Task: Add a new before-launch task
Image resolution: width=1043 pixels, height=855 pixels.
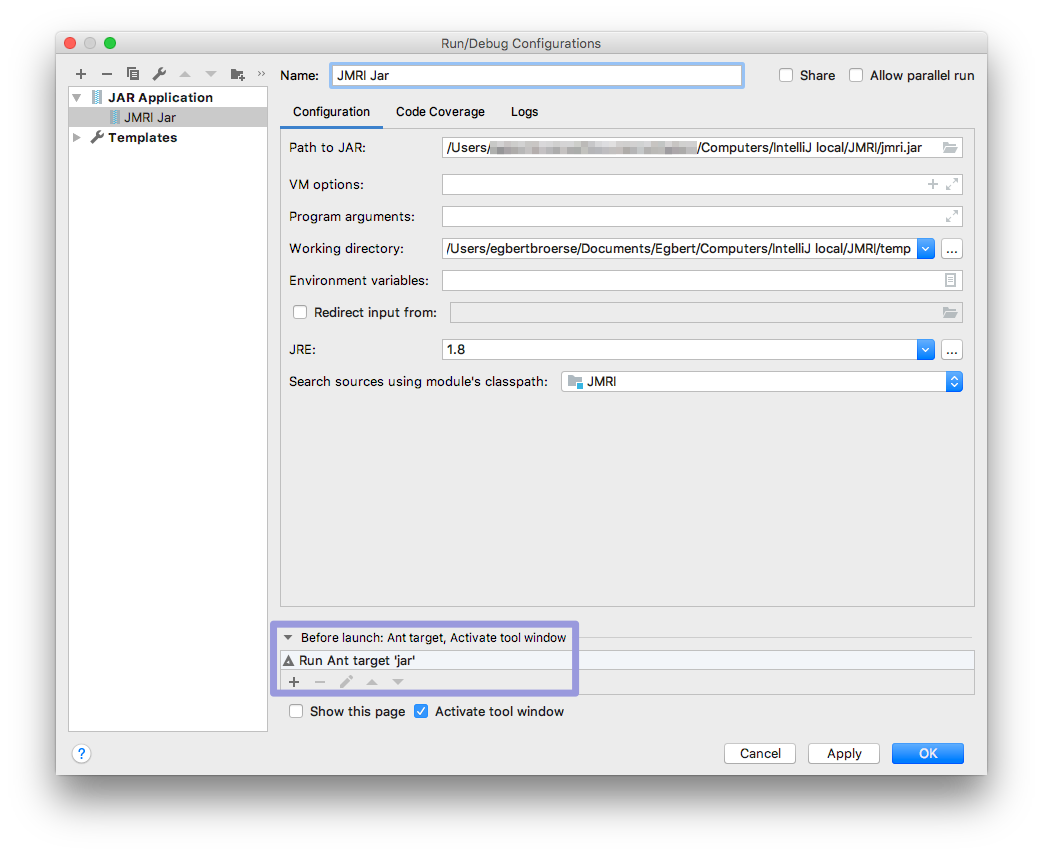Action: pyautogui.click(x=293, y=681)
